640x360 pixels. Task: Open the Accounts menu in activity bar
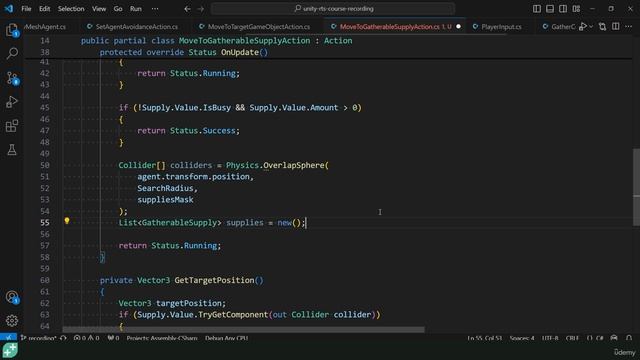[12, 297]
